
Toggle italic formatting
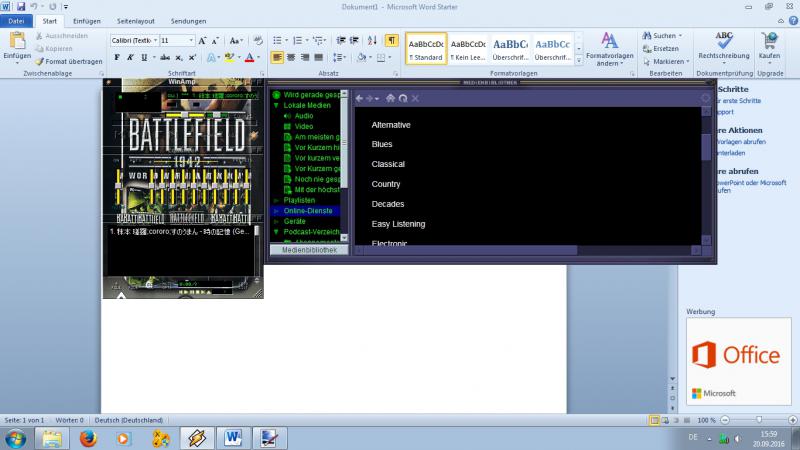tap(130, 58)
